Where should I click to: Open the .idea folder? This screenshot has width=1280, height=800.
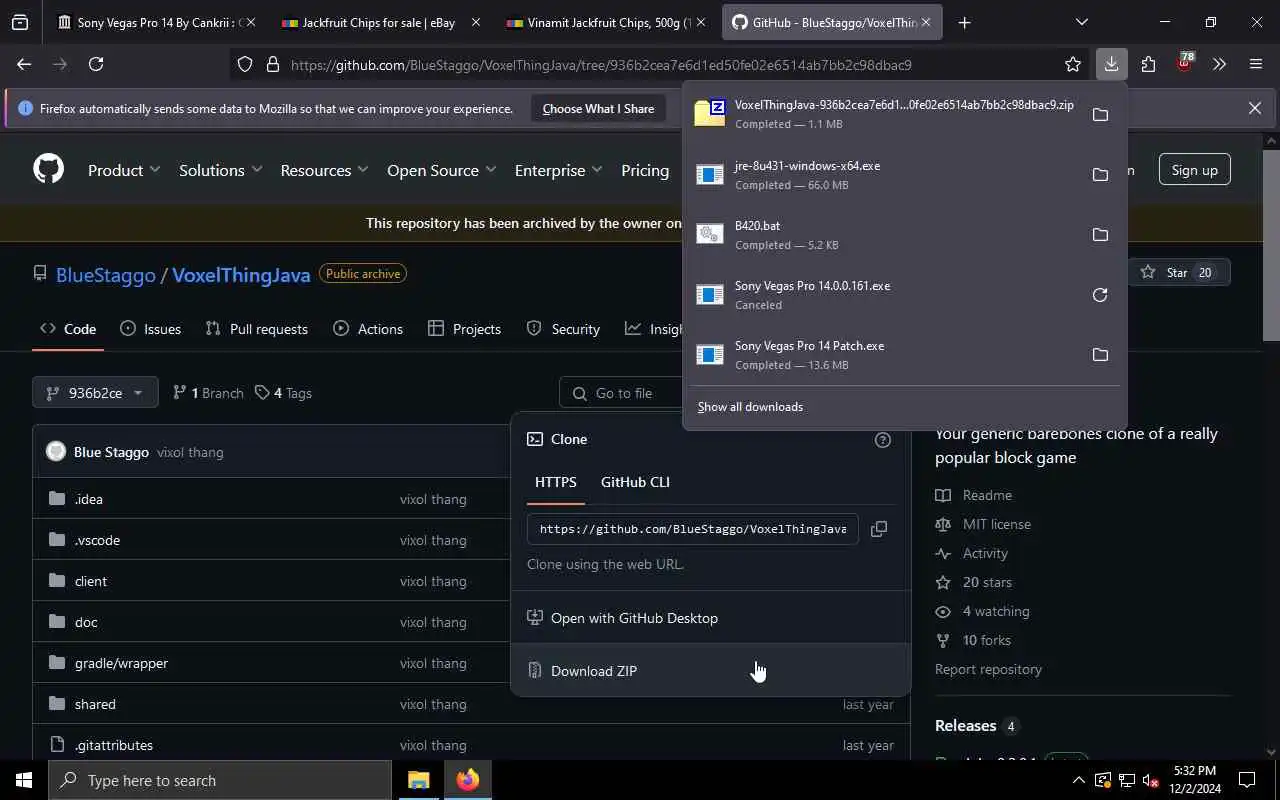pos(89,499)
